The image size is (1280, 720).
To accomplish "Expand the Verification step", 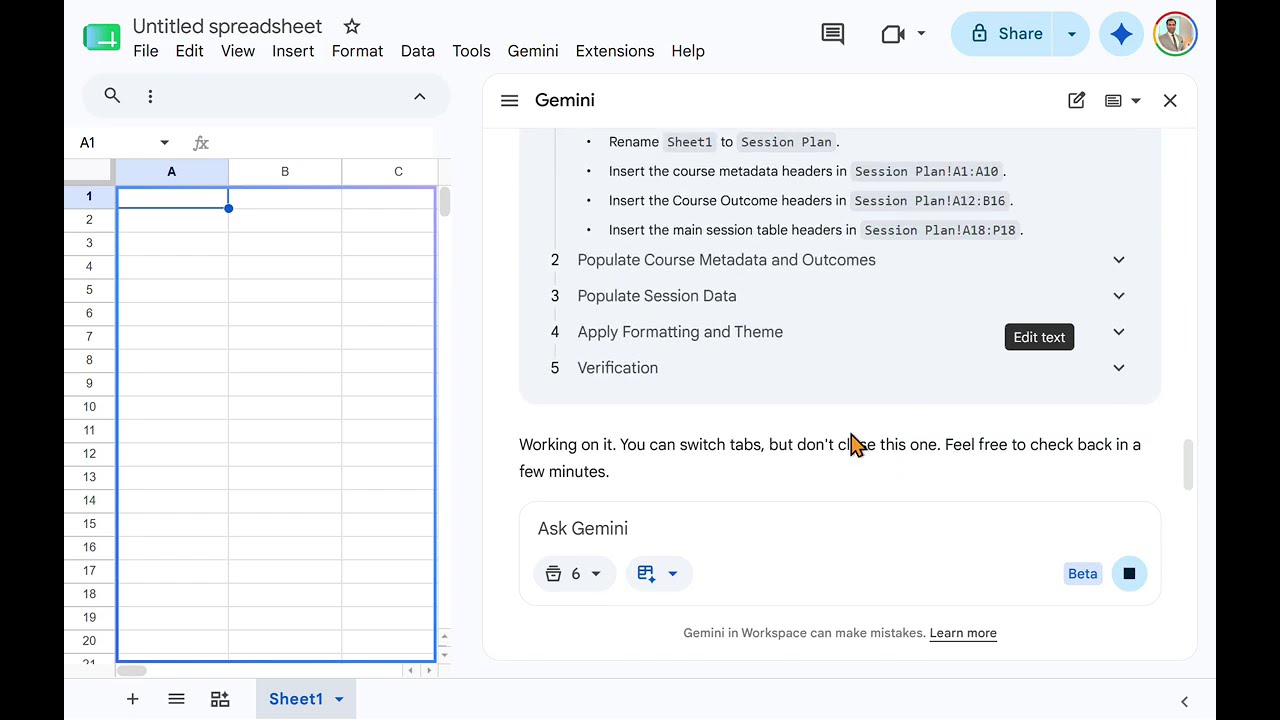I will tap(1119, 368).
